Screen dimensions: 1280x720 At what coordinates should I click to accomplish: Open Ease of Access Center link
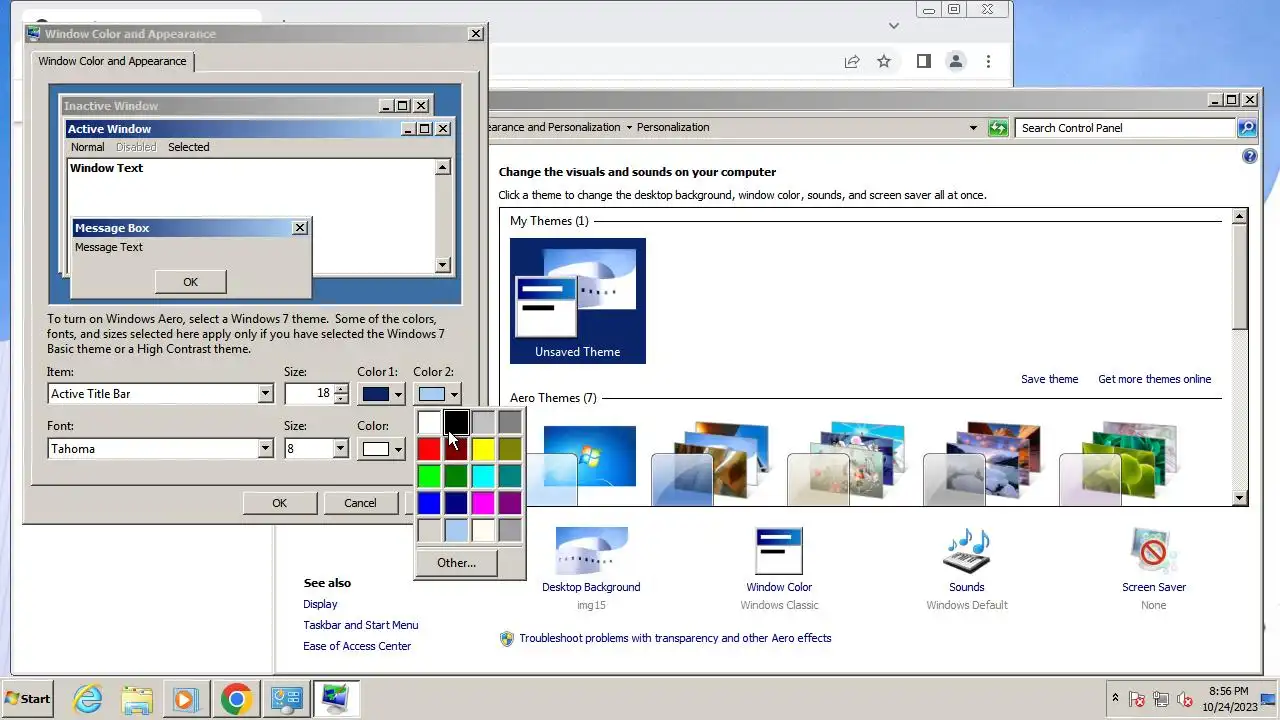[x=357, y=646]
